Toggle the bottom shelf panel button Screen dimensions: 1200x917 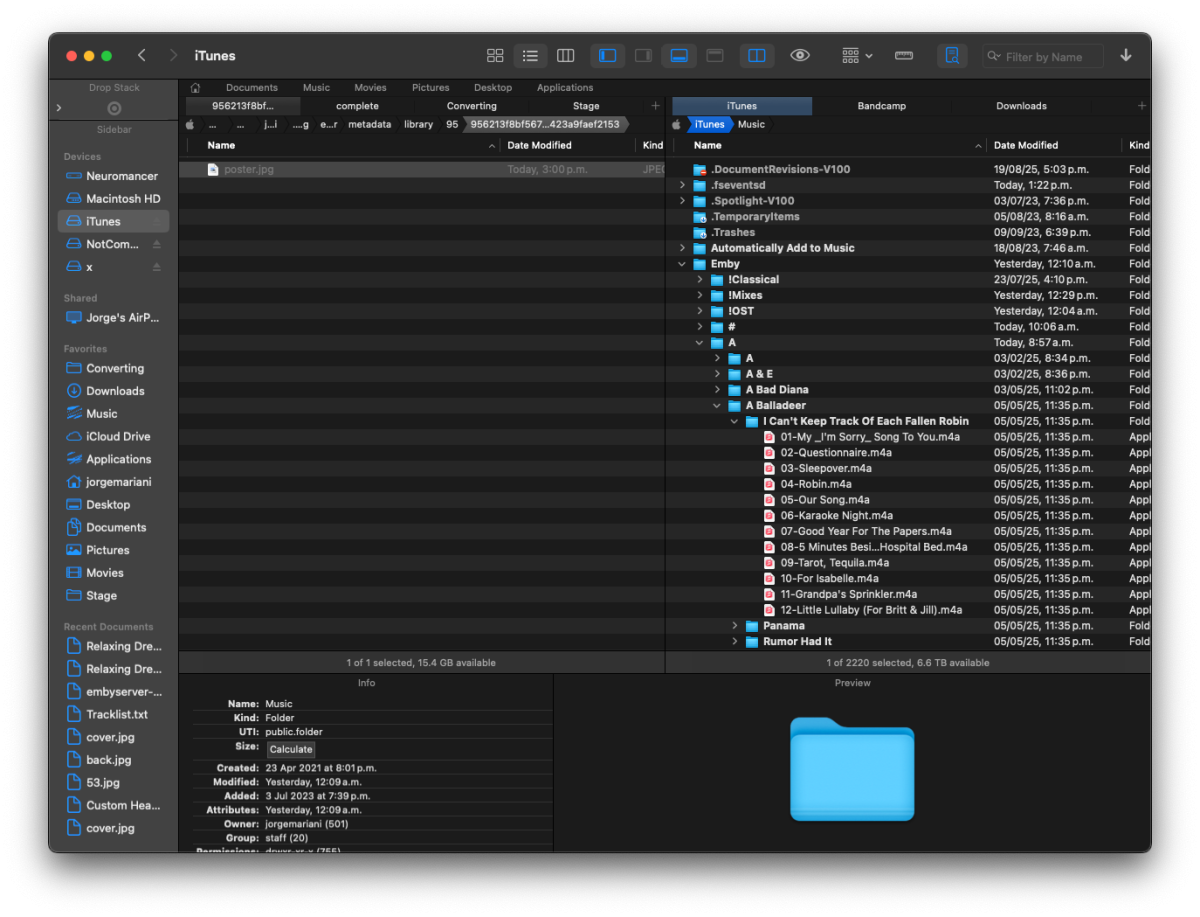(679, 56)
